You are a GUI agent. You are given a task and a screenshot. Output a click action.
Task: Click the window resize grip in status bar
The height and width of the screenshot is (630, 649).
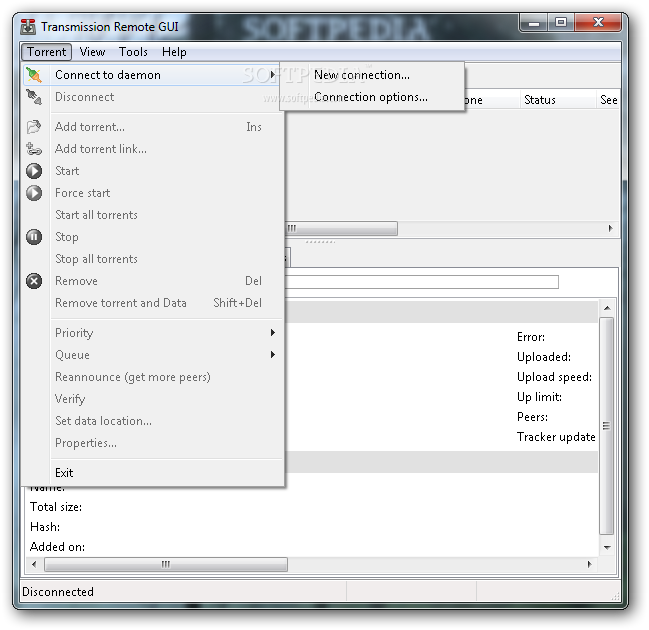(615, 596)
